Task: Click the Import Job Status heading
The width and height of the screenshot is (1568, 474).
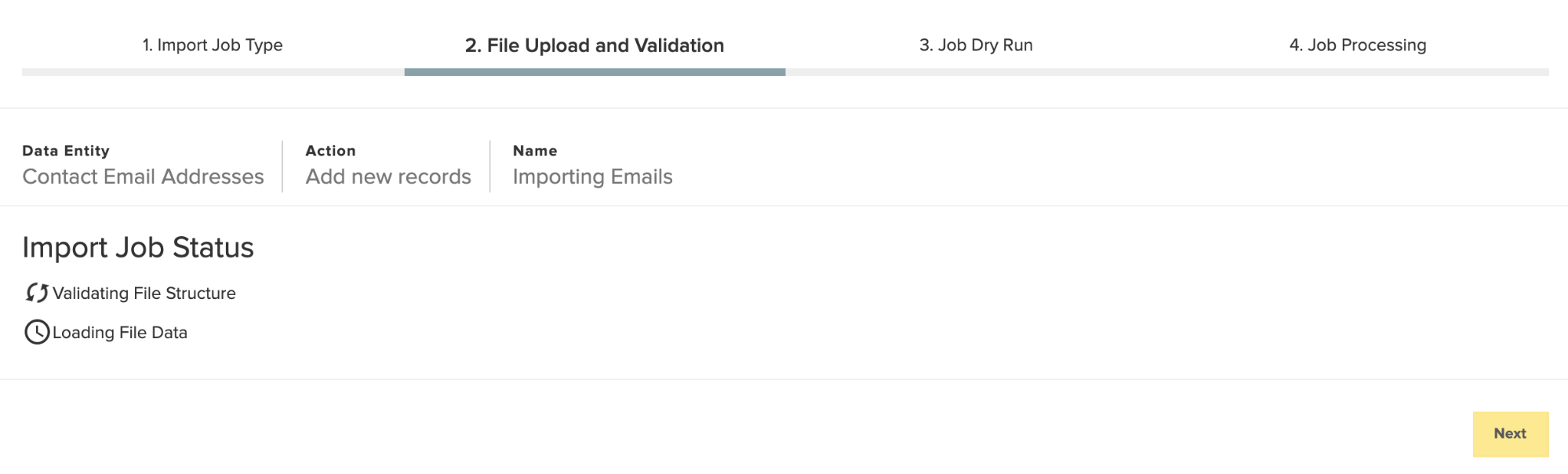Action: click(x=138, y=247)
